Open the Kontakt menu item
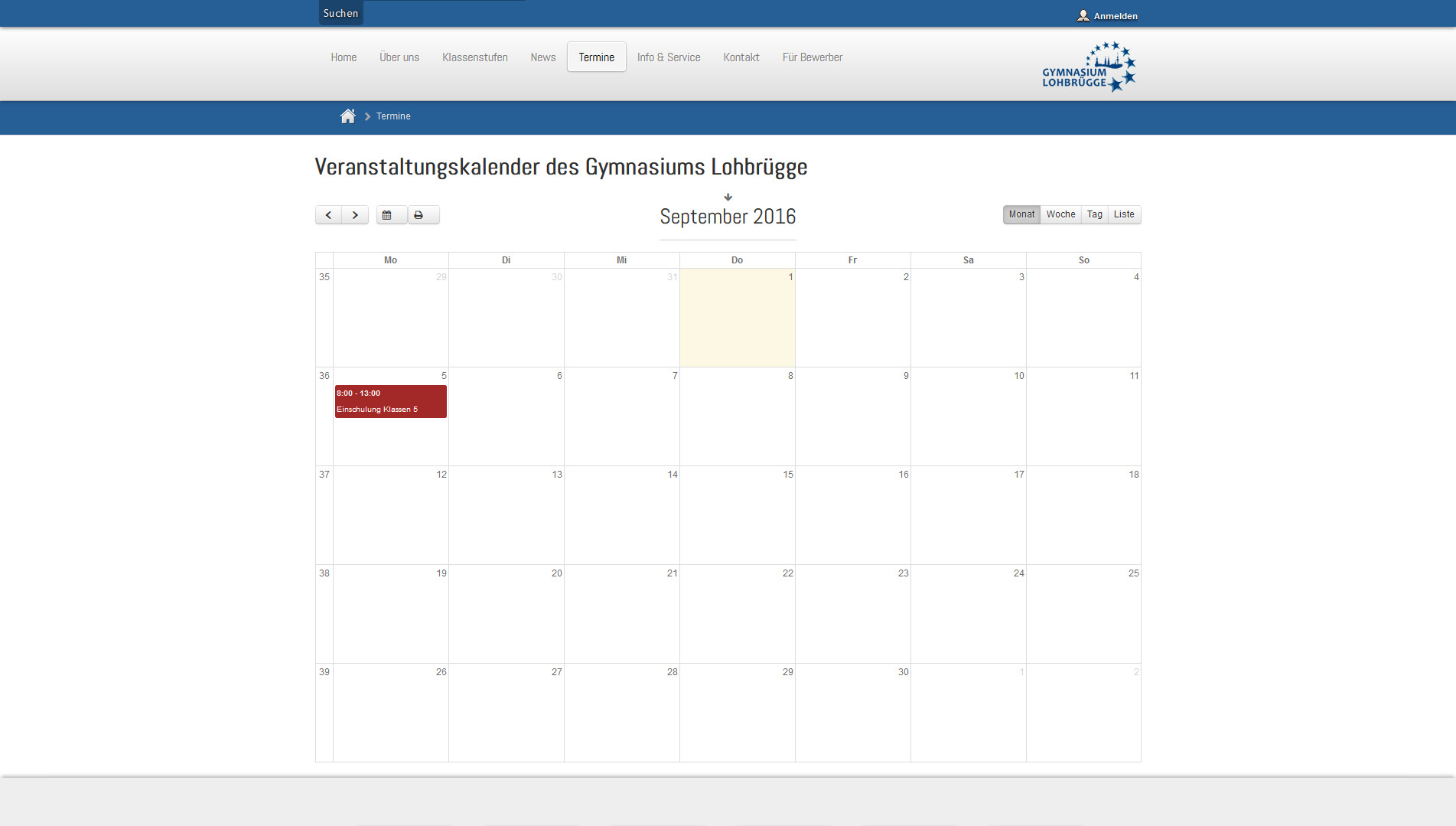 point(741,57)
